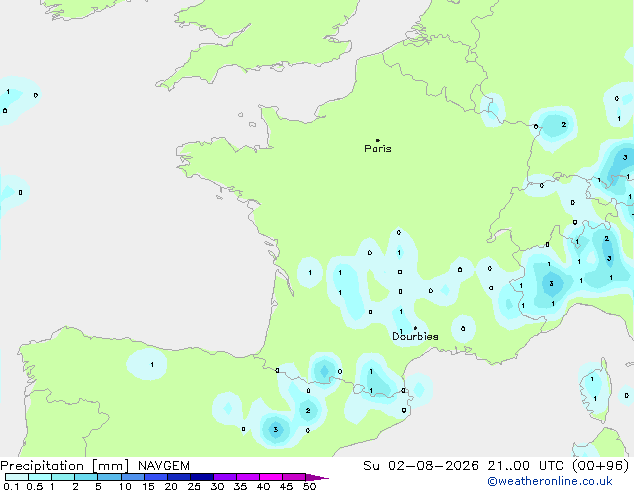Select the 5–10 mm legend swatch

point(109,477)
